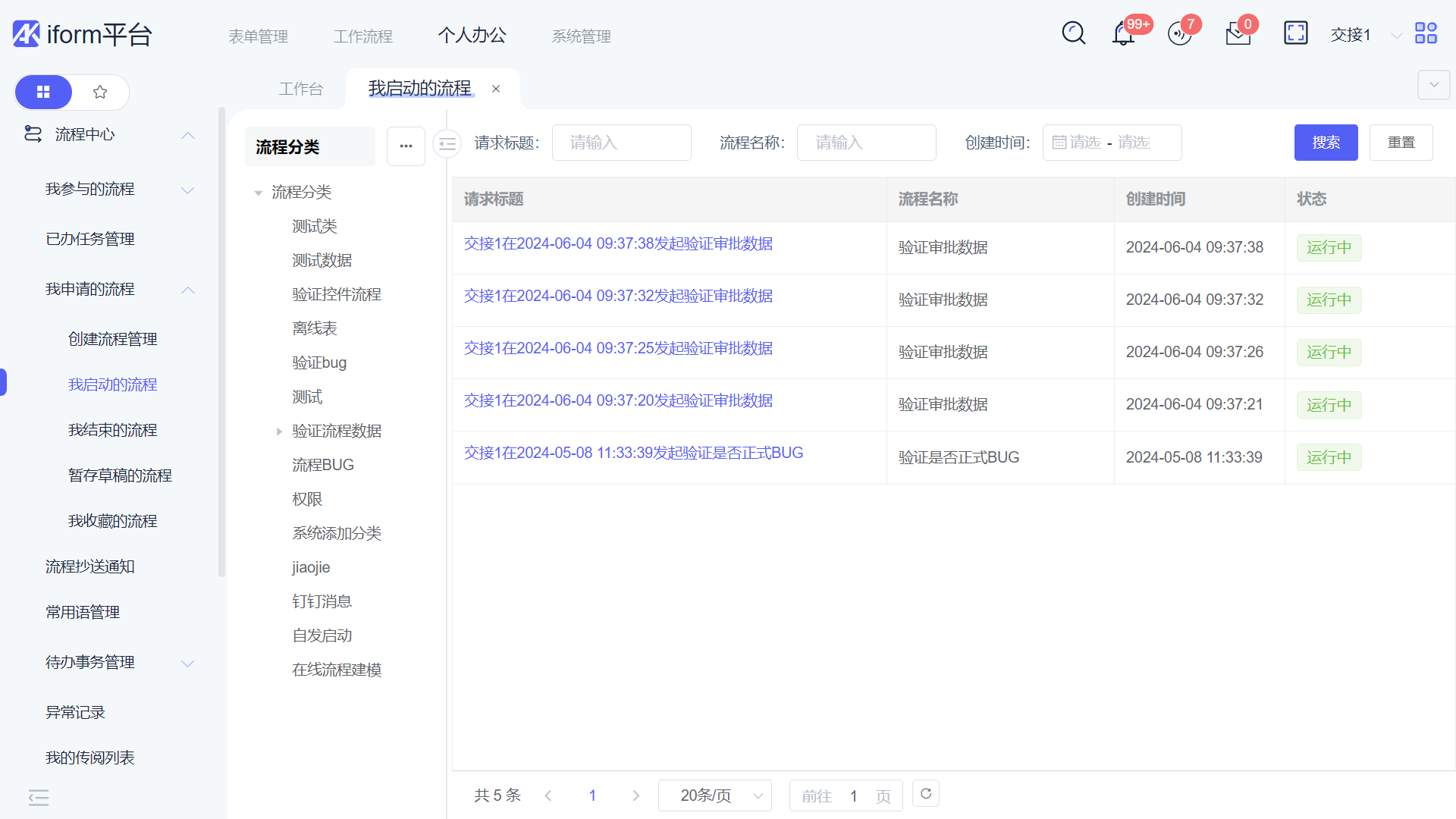Open the notification bell with 99+ badge

[x=1123, y=34]
